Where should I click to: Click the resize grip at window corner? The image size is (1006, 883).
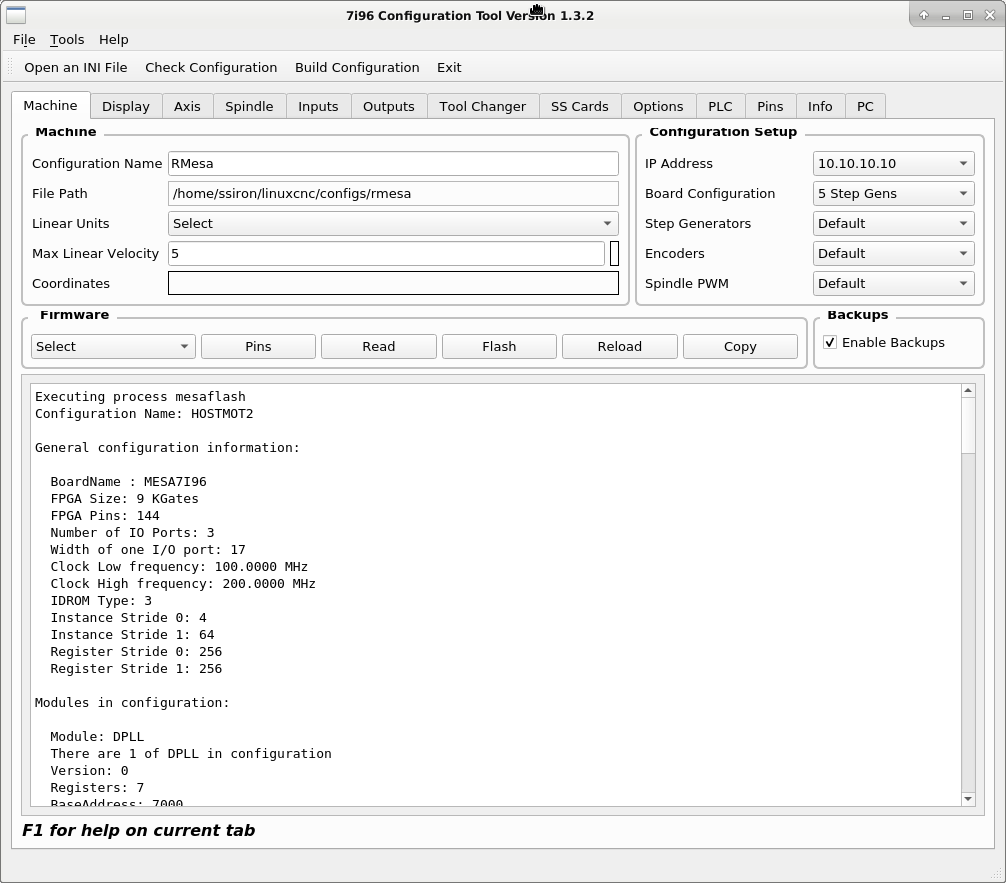point(998,875)
